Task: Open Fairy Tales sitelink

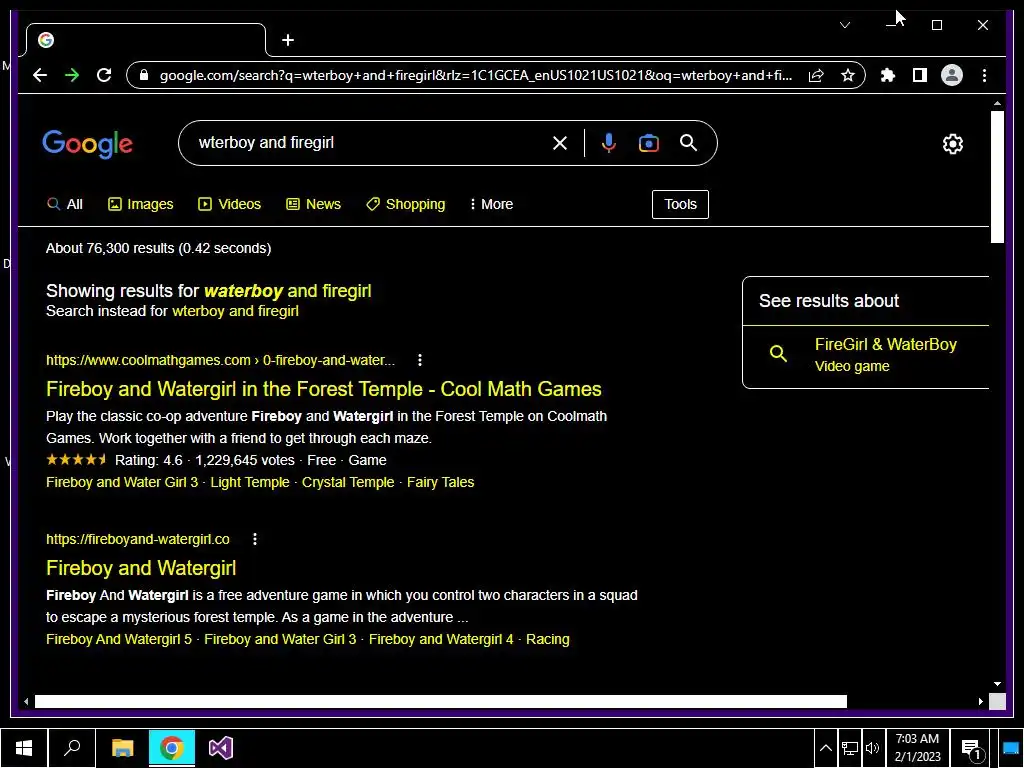Action: (440, 482)
